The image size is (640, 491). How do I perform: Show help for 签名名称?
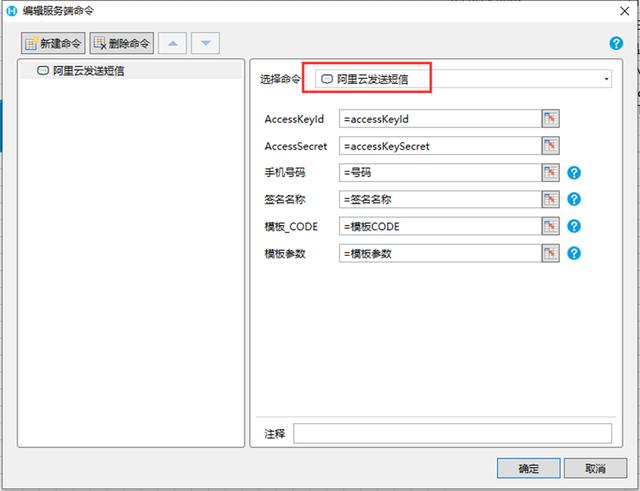coord(574,199)
